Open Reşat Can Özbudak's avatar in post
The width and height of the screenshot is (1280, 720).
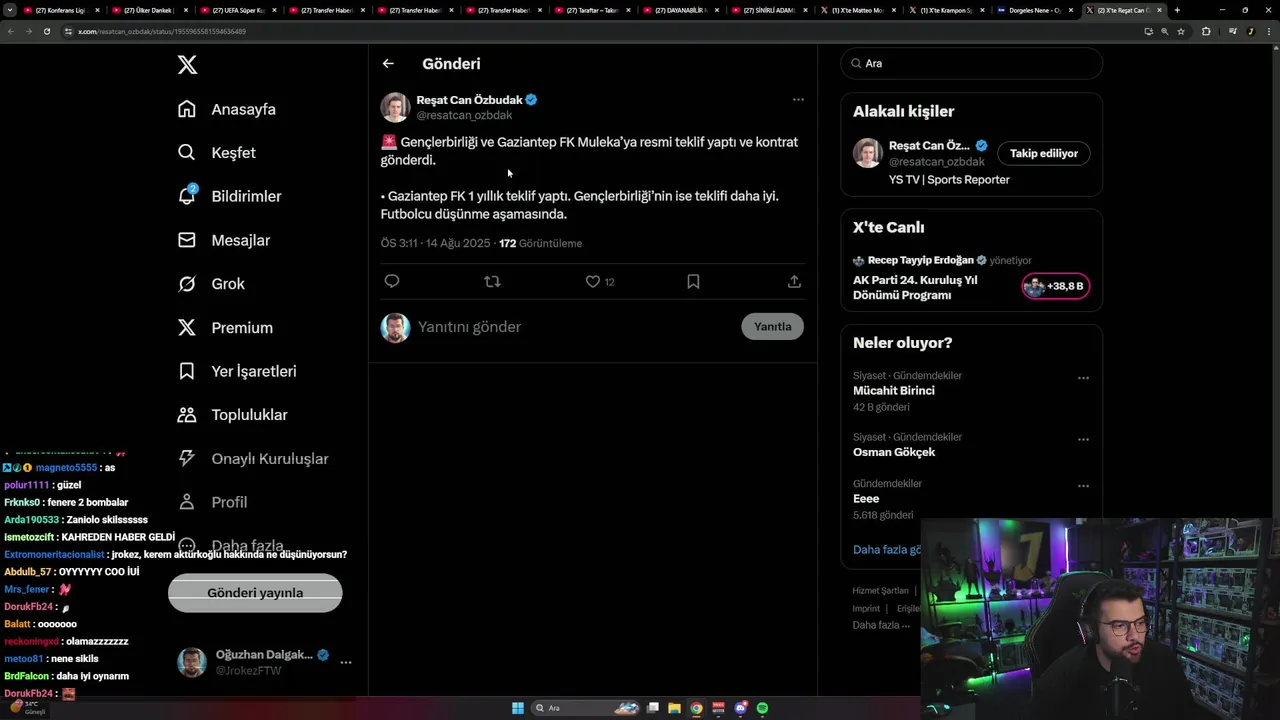click(395, 107)
